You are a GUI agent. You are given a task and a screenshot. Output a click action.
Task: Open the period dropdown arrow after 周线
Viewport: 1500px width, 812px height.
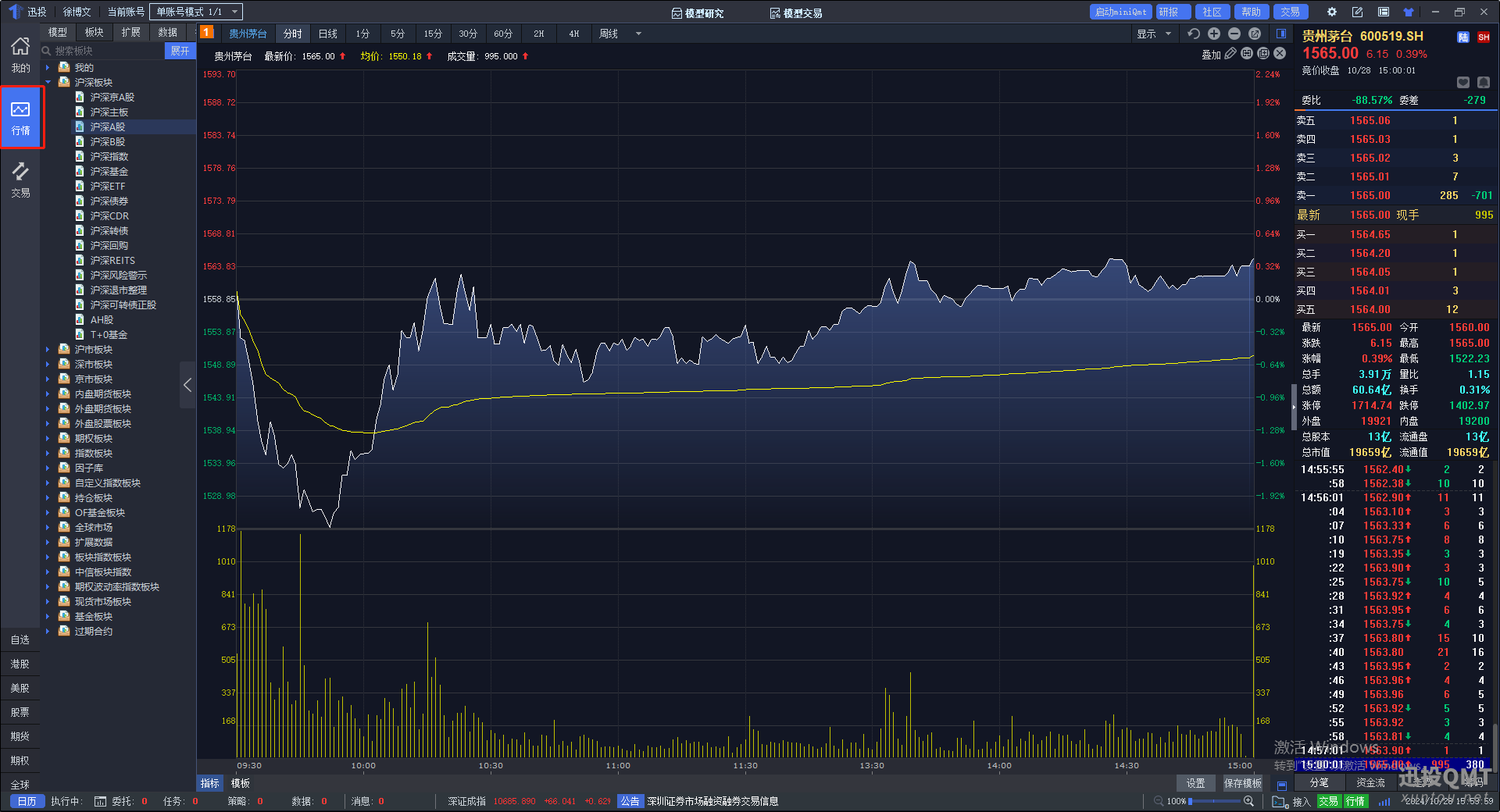click(x=638, y=34)
